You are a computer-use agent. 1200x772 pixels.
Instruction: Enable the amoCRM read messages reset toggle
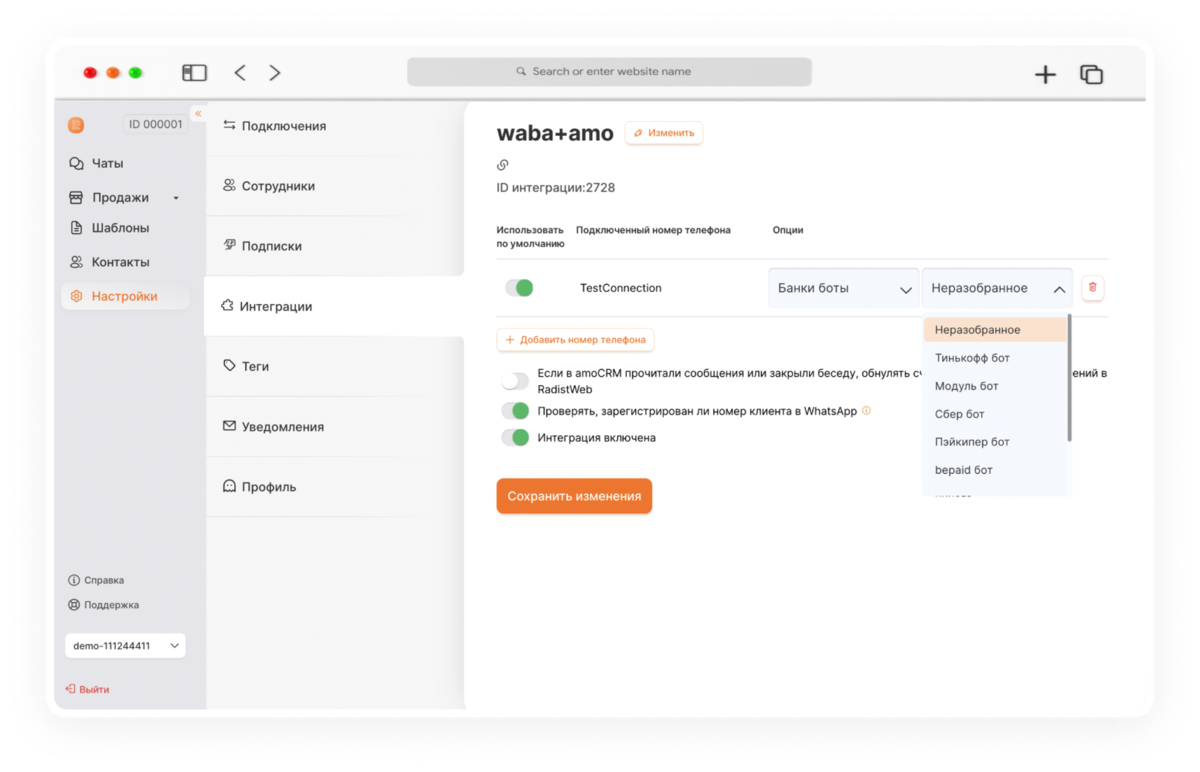[515, 381]
